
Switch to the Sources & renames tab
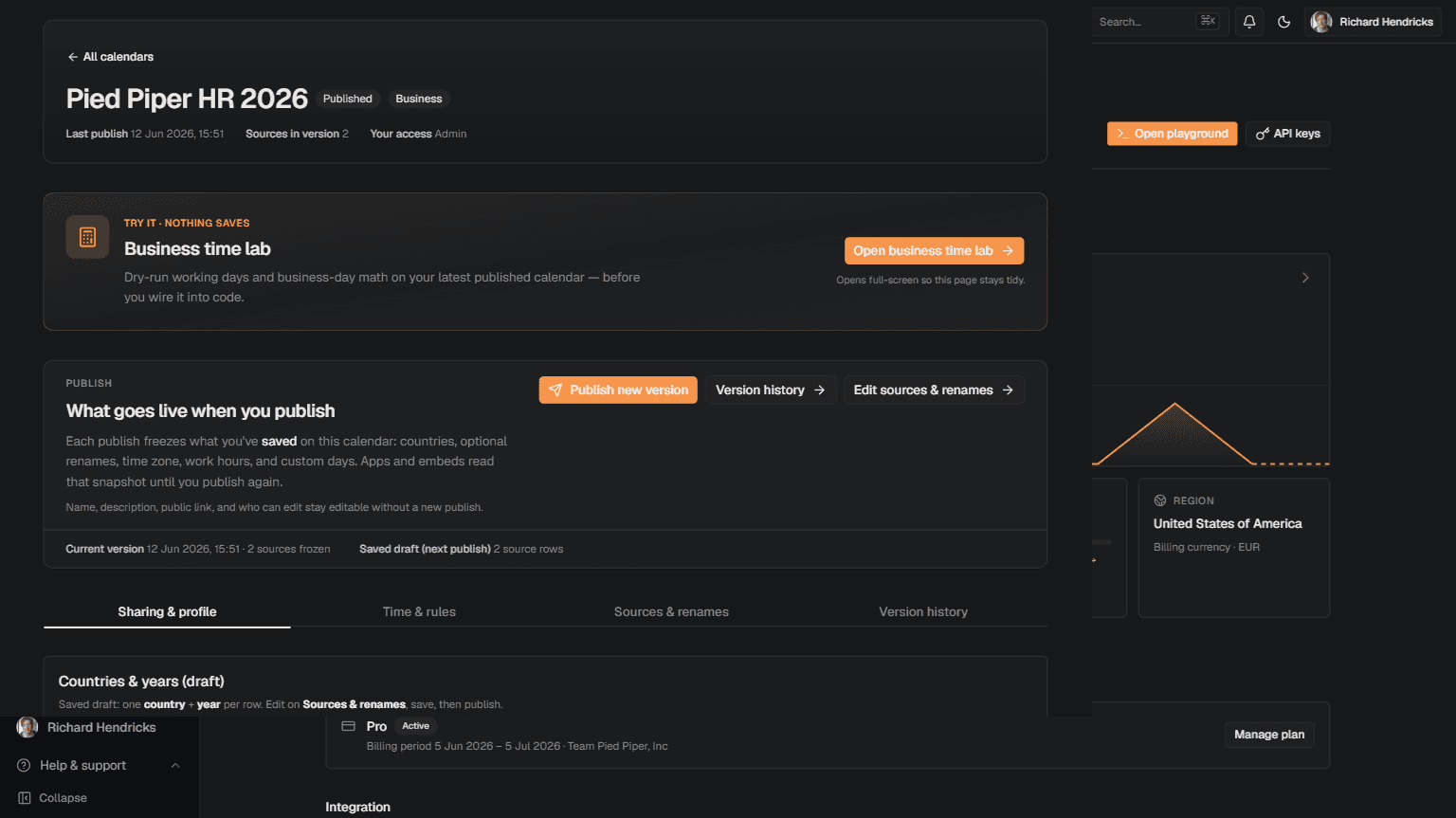point(671,611)
